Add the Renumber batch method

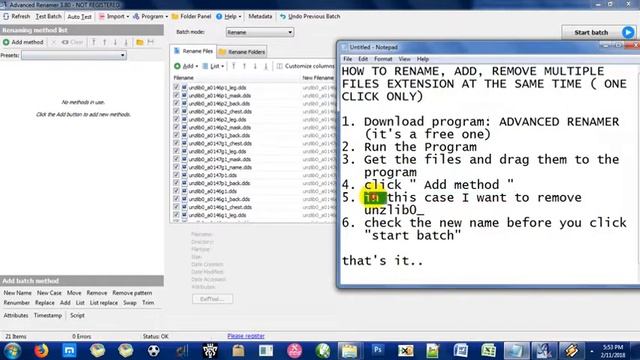click(17, 303)
